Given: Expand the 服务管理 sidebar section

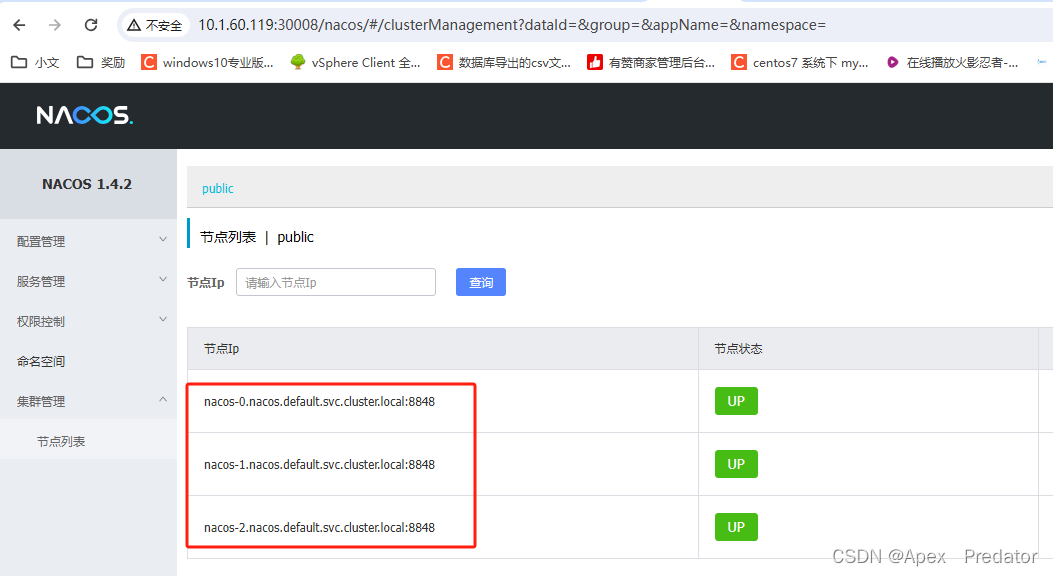Looking at the screenshot, I should [40, 281].
